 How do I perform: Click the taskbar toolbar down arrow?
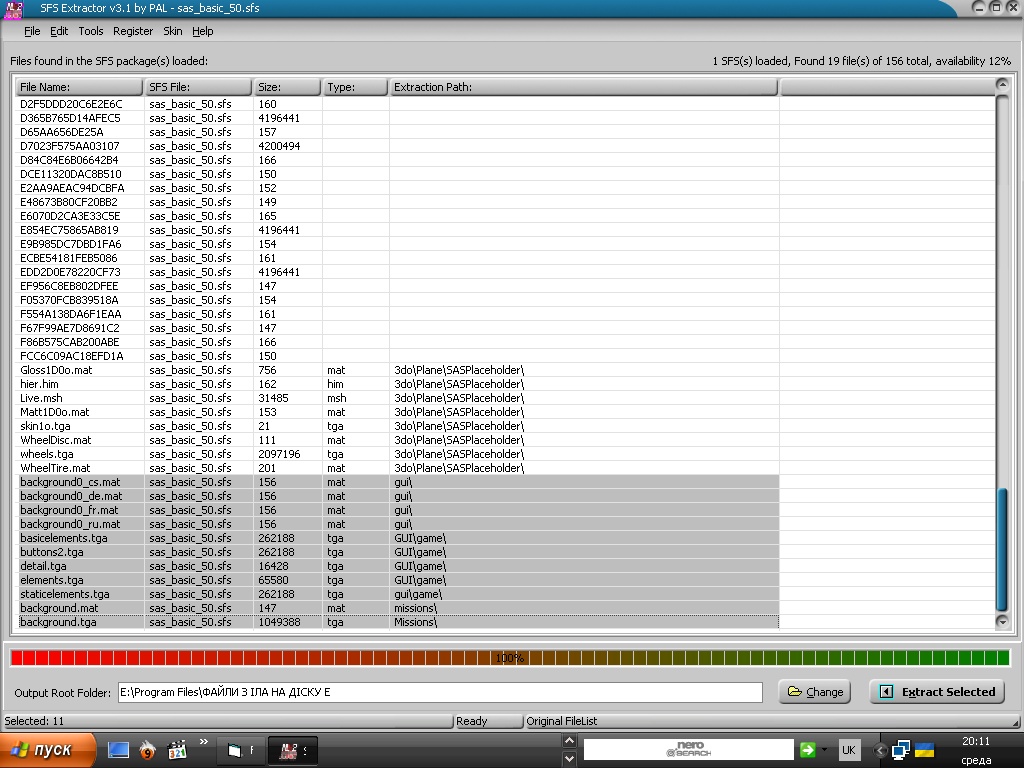pos(569,759)
